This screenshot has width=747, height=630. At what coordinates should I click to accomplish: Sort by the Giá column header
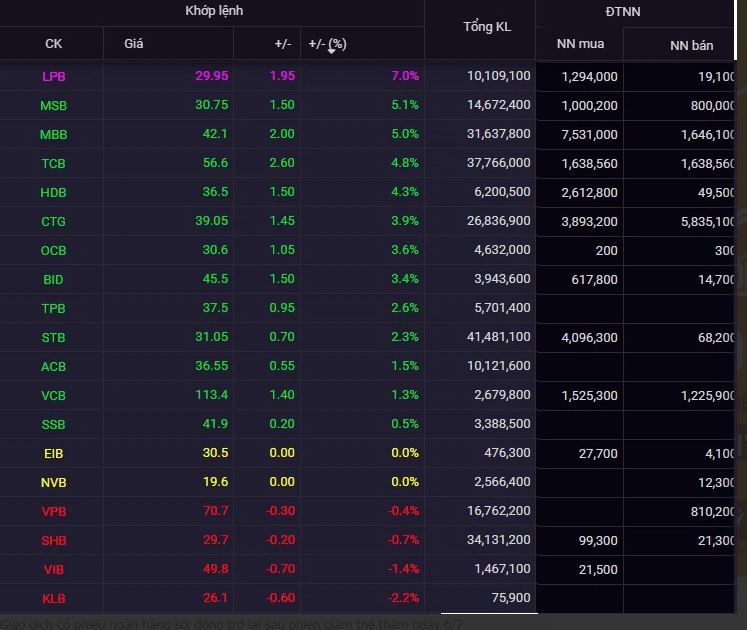pos(133,43)
